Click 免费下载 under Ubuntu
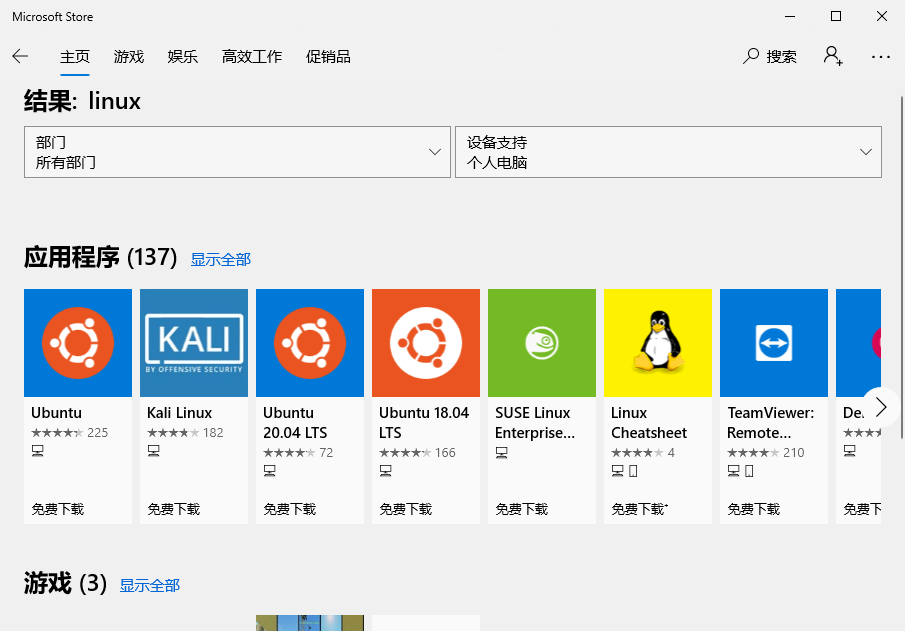Screen dimensions: 905x631 pos(58,509)
